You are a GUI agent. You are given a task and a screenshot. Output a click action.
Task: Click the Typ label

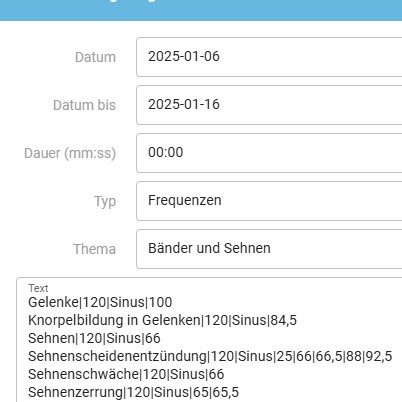[x=105, y=202]
